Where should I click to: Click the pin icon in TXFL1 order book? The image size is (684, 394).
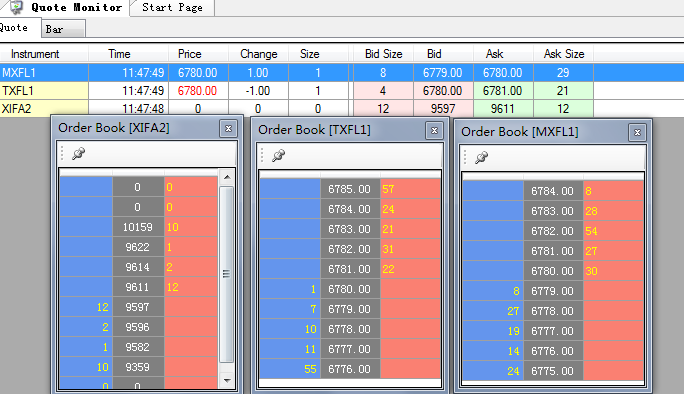[278, 155]
